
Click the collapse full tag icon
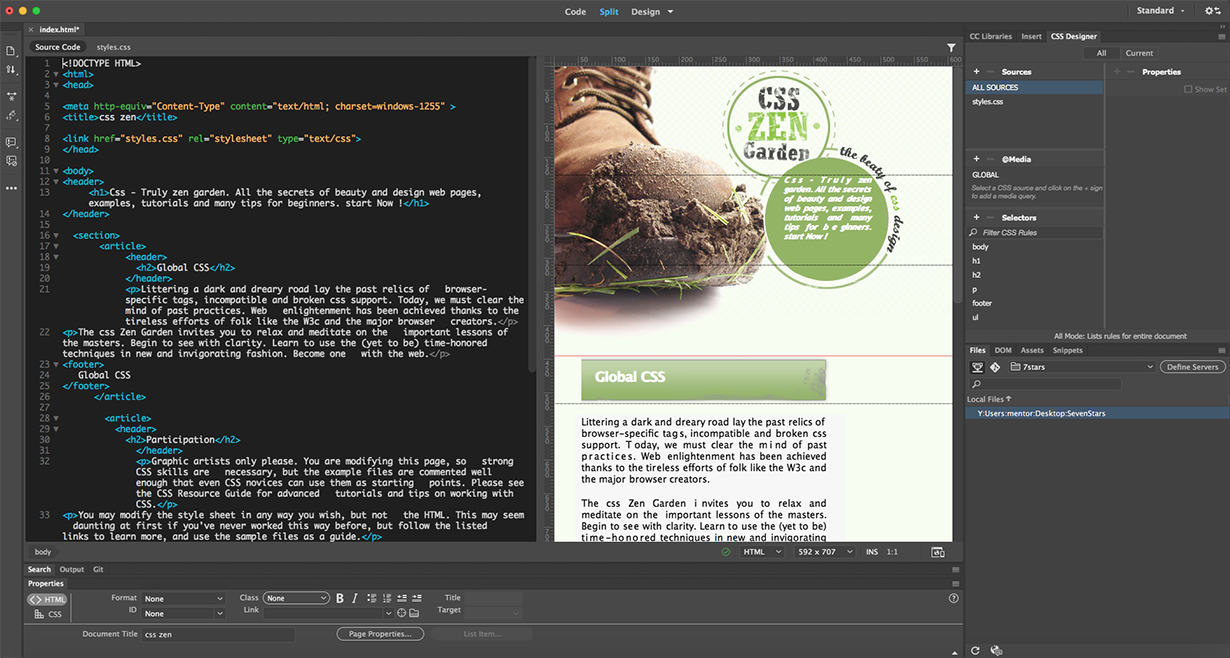(x=11, y=97)
